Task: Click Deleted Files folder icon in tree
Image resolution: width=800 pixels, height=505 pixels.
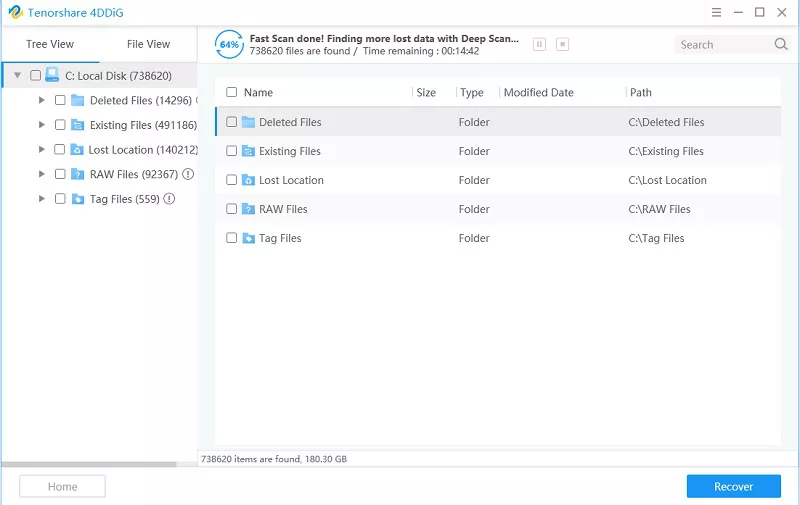Action: (78, 100)
